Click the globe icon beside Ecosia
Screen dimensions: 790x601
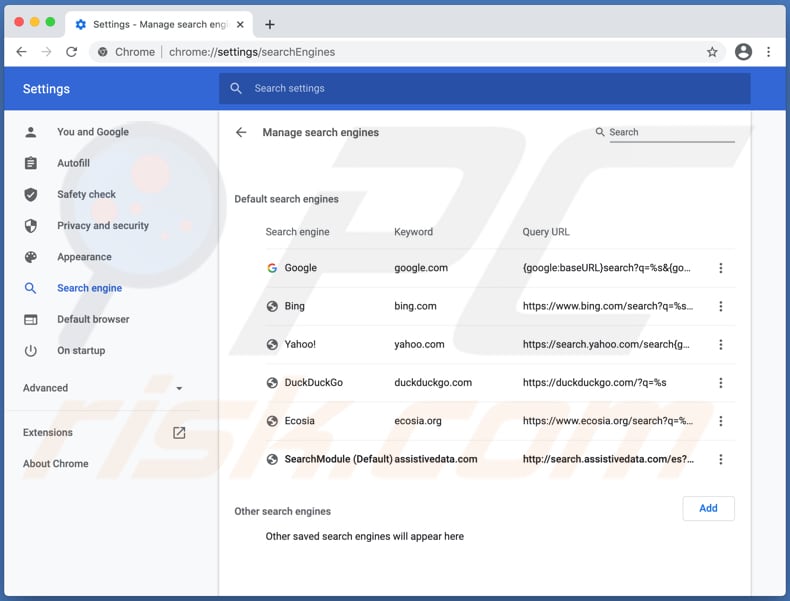[272, 421]
